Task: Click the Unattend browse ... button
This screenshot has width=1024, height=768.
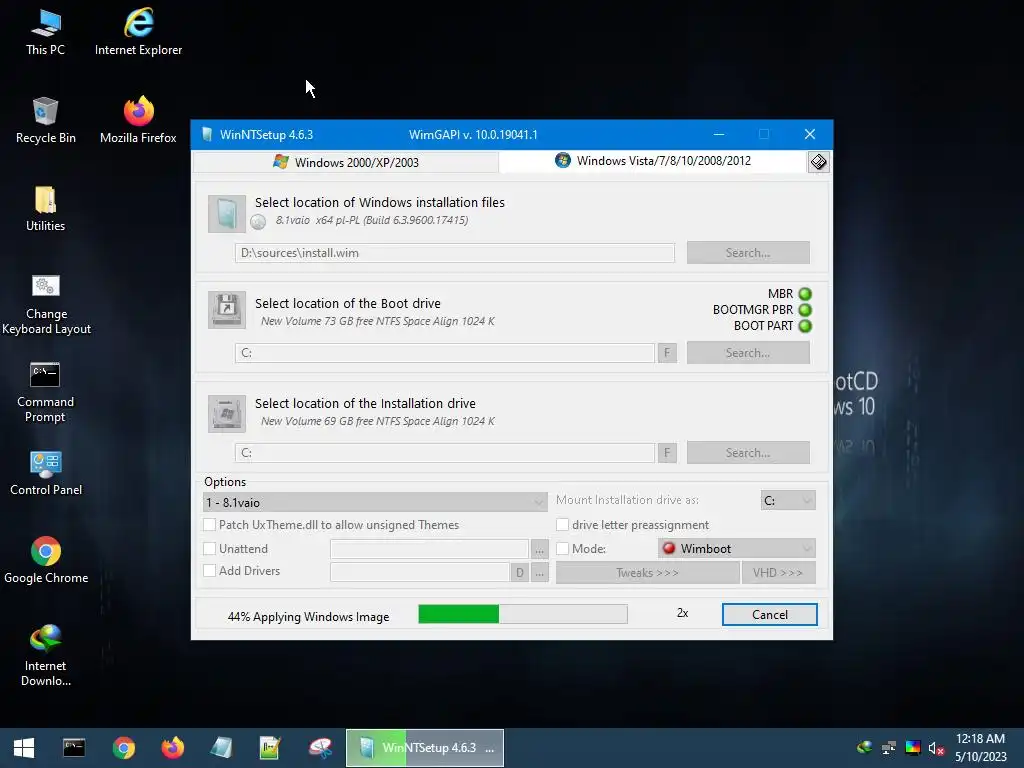Action: pyautogui.click(x=539, y=549)
